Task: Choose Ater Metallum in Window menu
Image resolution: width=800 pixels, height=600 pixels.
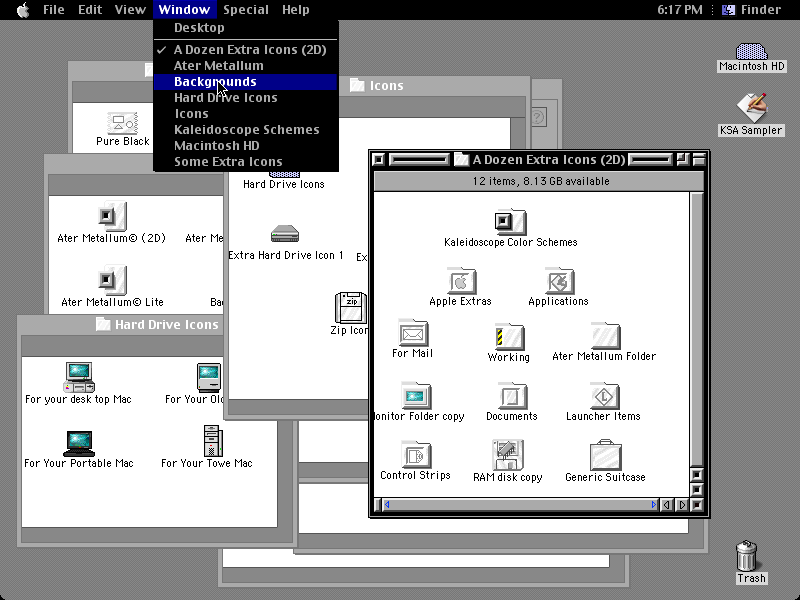Action: (245, 65)
